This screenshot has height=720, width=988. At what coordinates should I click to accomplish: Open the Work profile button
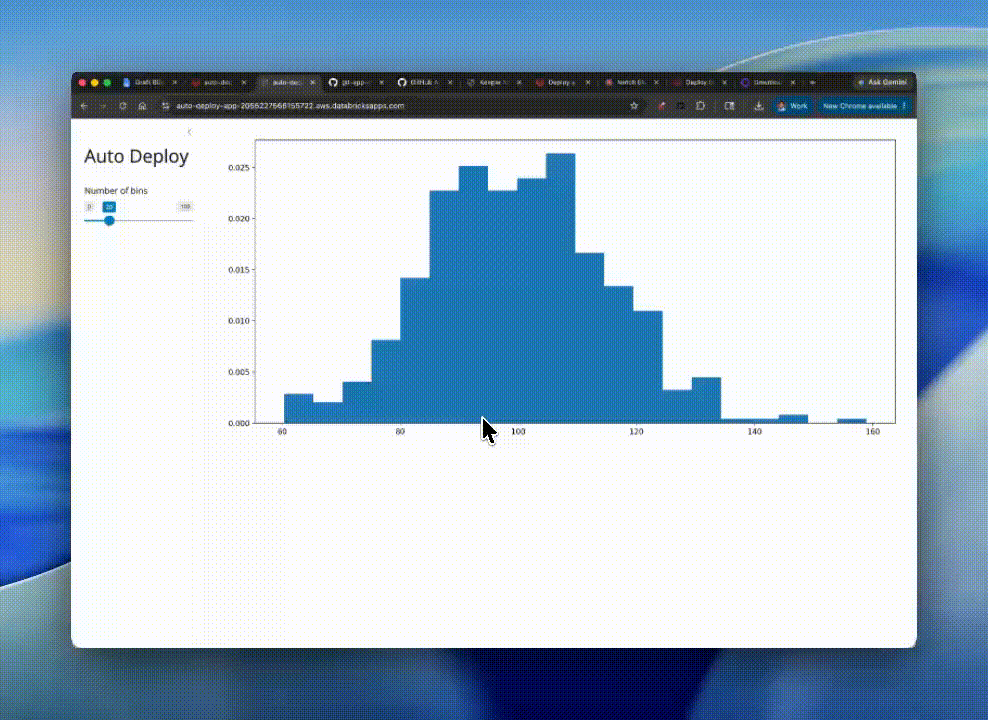(x=792, y=106)
